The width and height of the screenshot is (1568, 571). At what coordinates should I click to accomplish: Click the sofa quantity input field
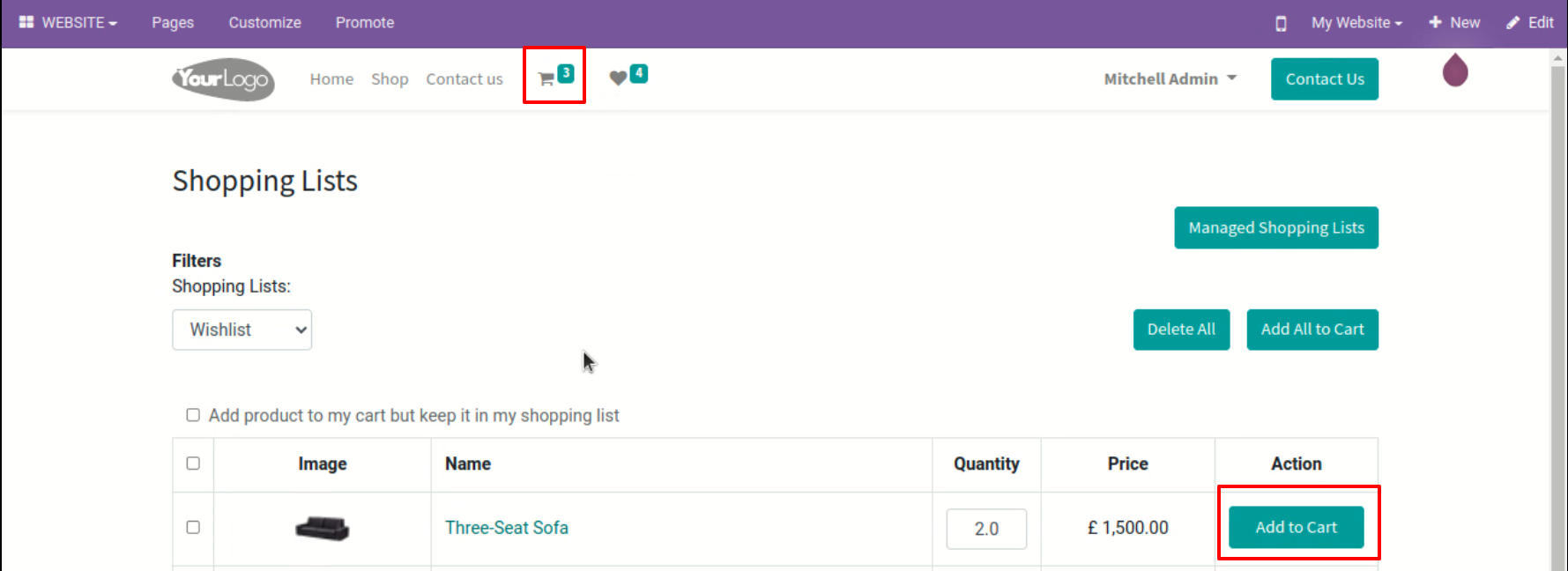pyautogui.click(x=985, y=528)
